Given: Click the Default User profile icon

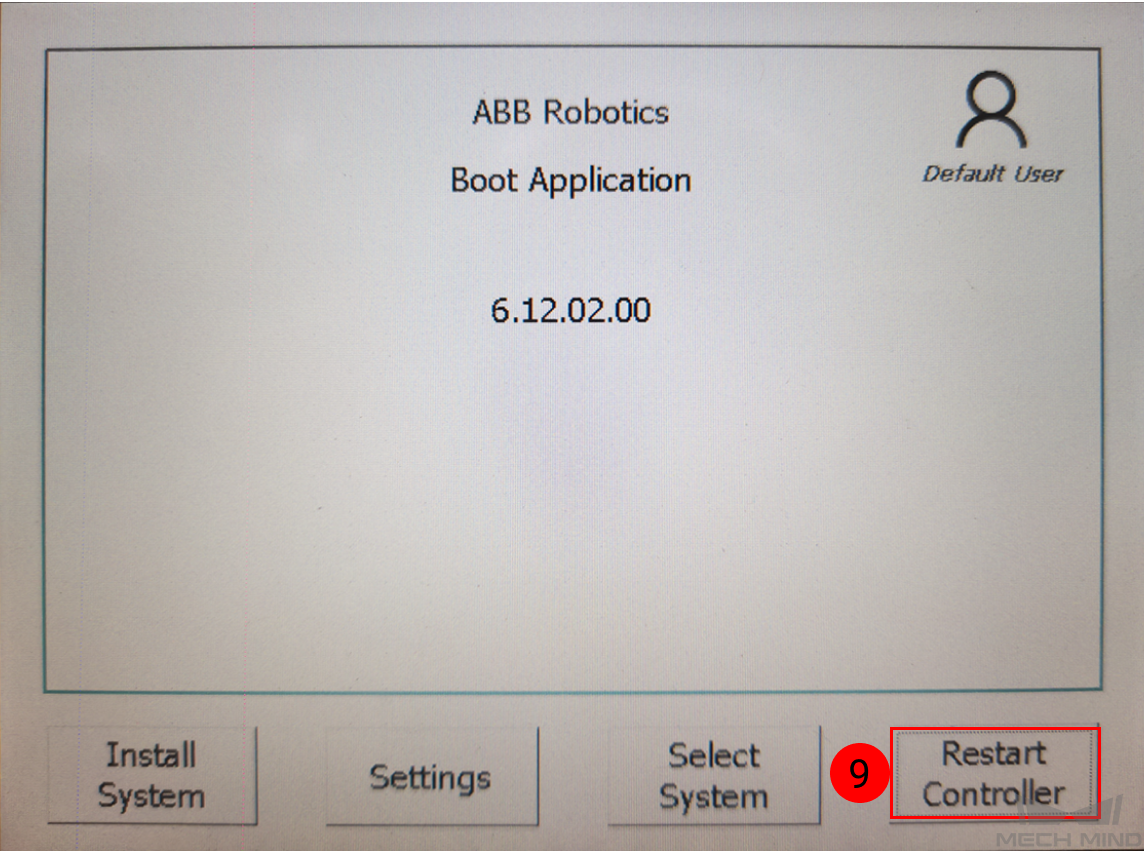Looking at the screenshot, I should coord(991,109).
